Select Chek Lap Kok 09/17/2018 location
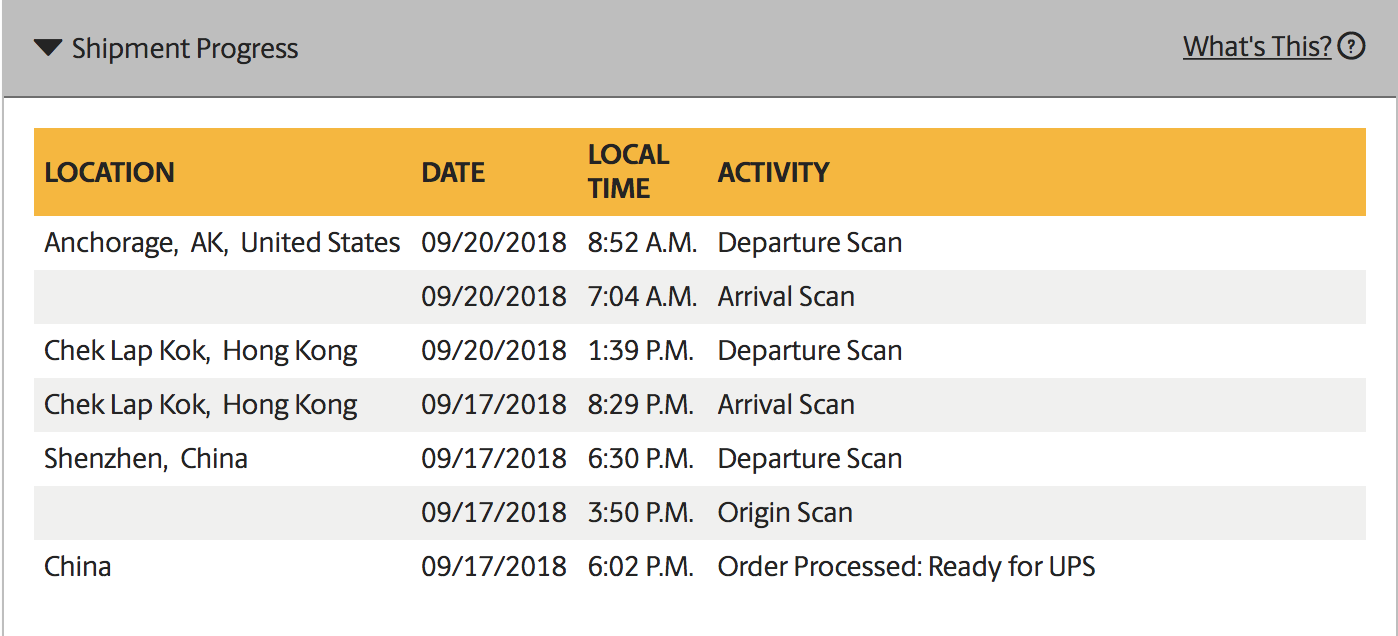 tap(200, 405)
